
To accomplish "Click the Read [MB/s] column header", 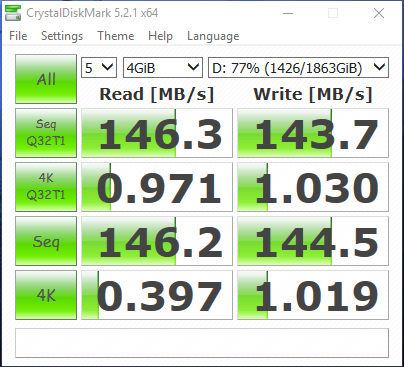I will [157, 94].
